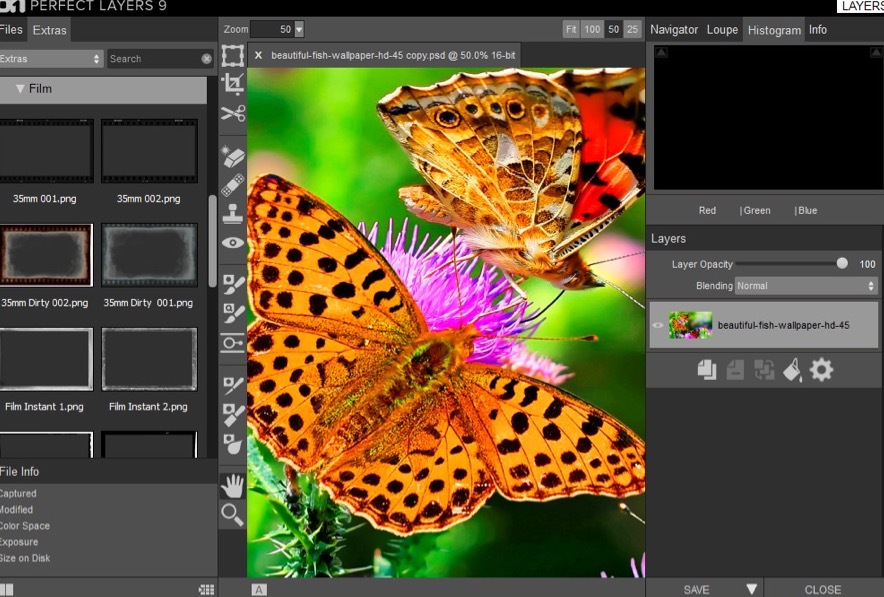Click the paint bucket fill layer icon

point(792,370)
